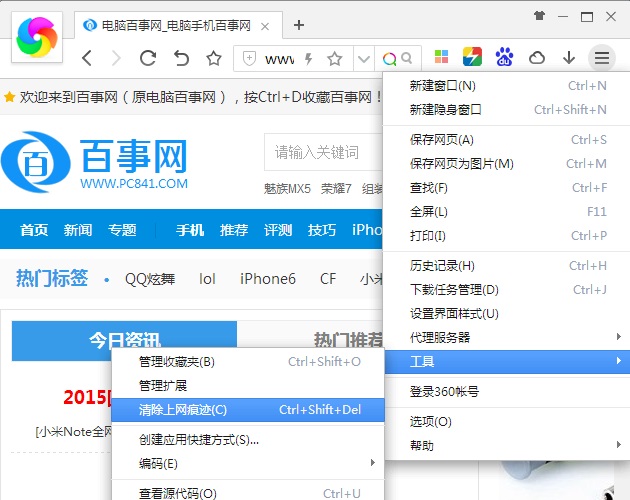Click 查看源代码(O) submenu item

[x=248, y=493]
